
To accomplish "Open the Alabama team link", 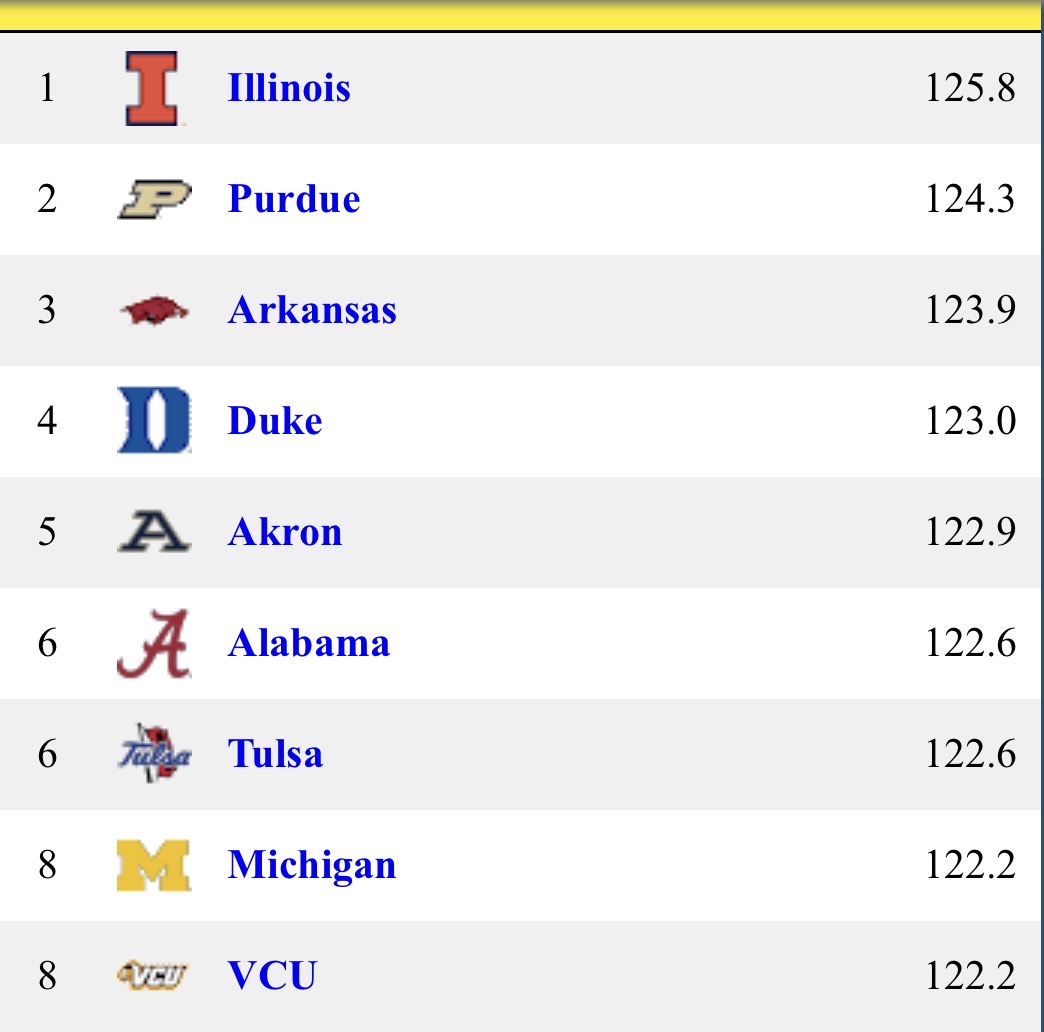I will pyautogui.click(x=309, y=643).
